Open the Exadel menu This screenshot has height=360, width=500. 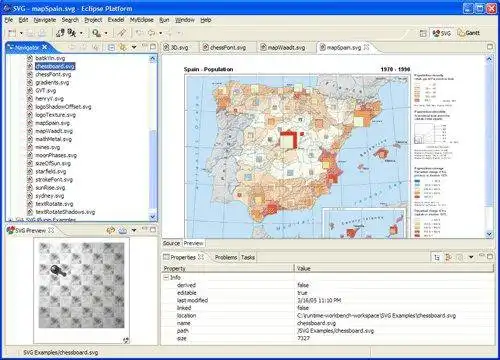116,20
